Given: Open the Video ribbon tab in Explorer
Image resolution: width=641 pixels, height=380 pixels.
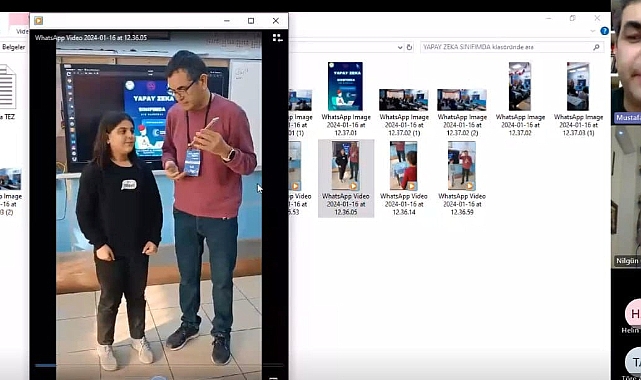Looking at the screenshot, I should tap(22, 31).
